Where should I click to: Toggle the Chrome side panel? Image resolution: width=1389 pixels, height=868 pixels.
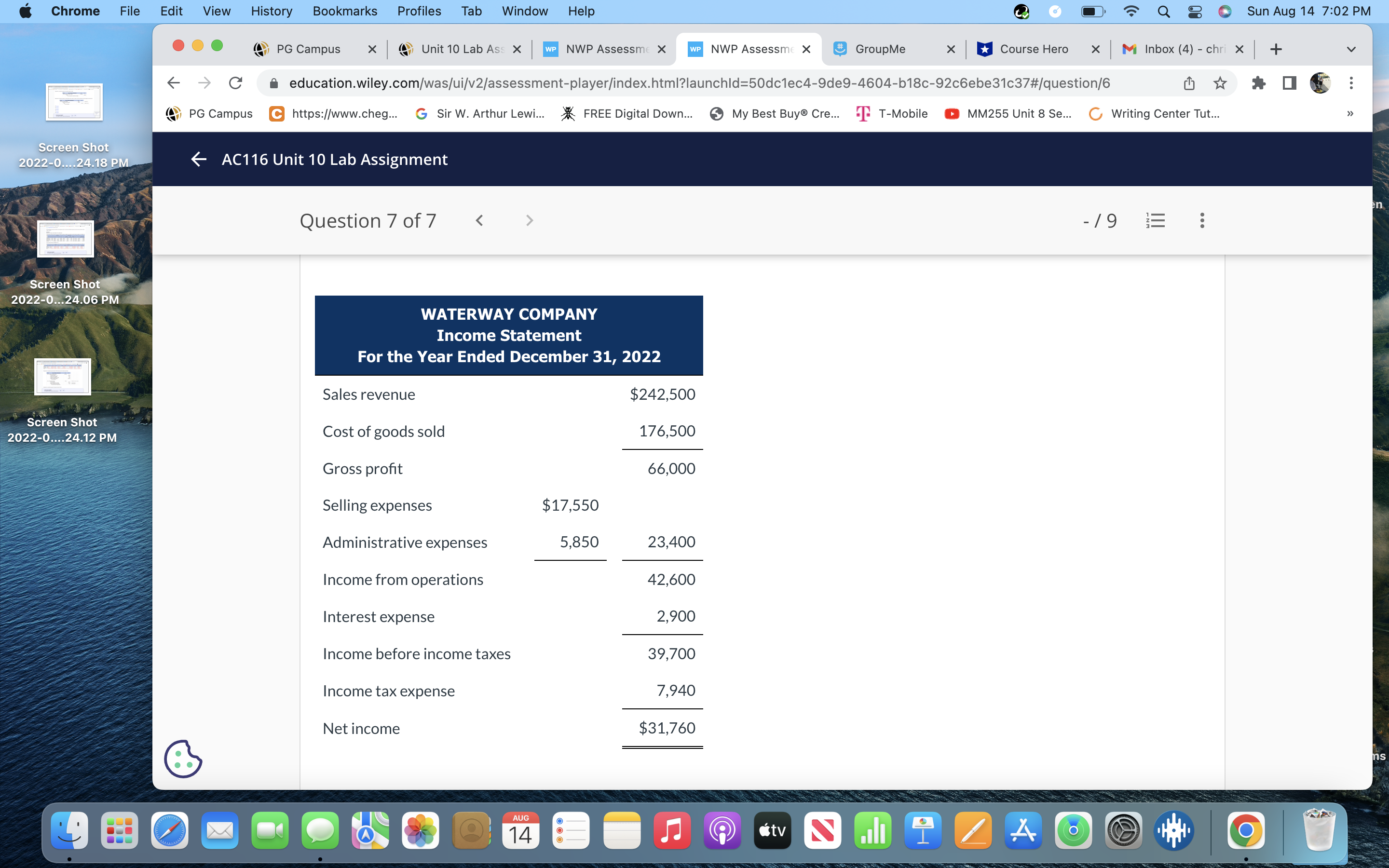(x=1289, y=83)
